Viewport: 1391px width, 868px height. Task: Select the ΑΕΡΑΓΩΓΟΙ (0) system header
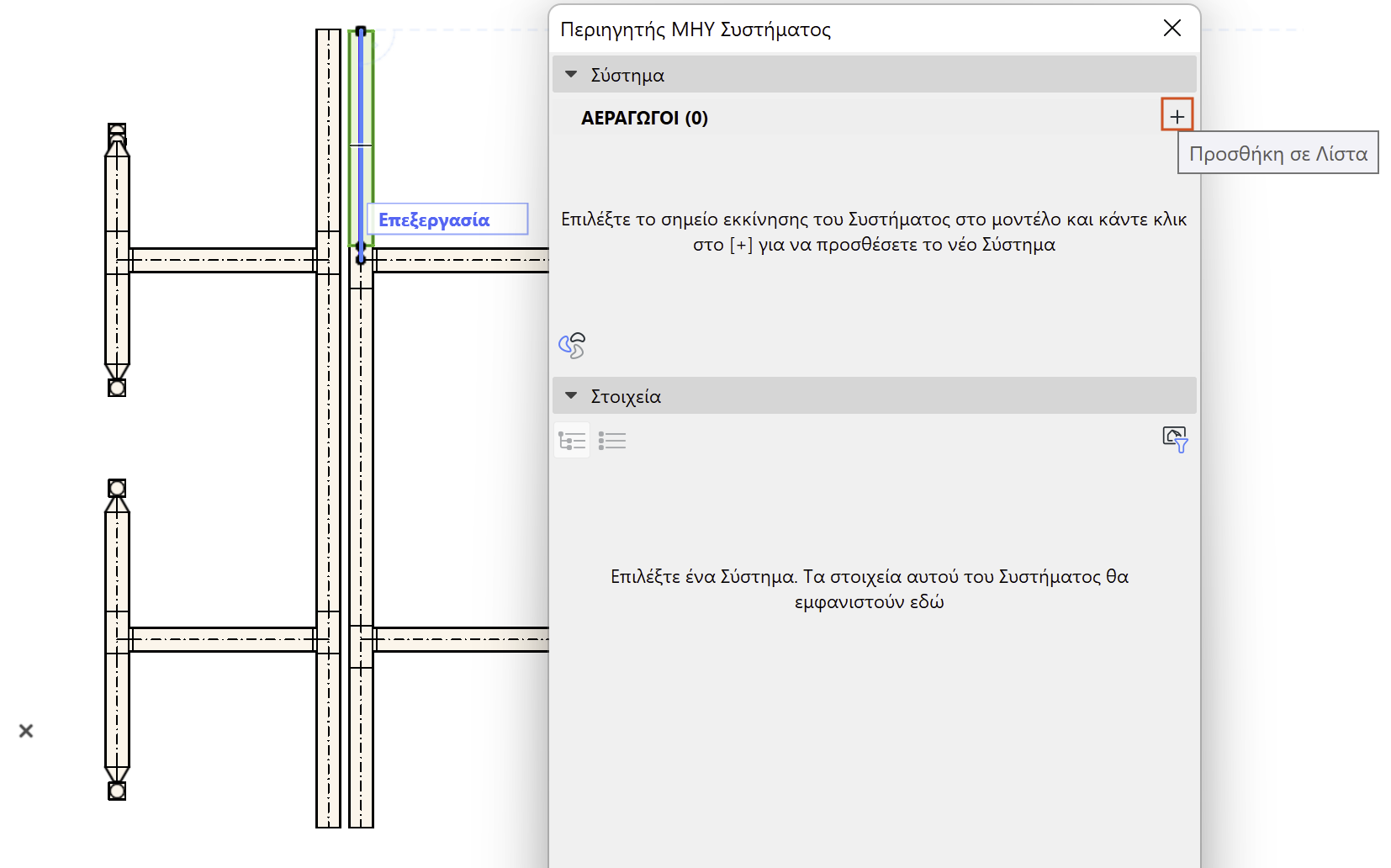644,118
